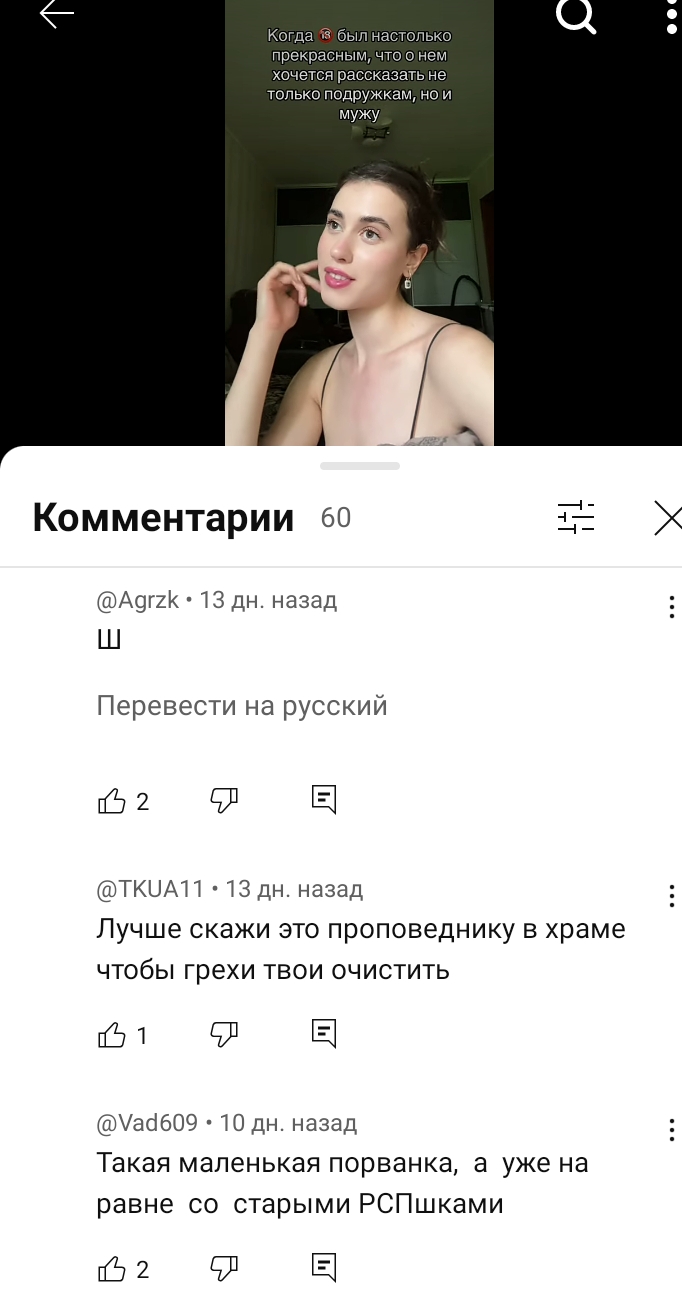Viewport: 682px width, 1293px height.
Task: Tap the video preview area
Action: [x=359, y=223]
